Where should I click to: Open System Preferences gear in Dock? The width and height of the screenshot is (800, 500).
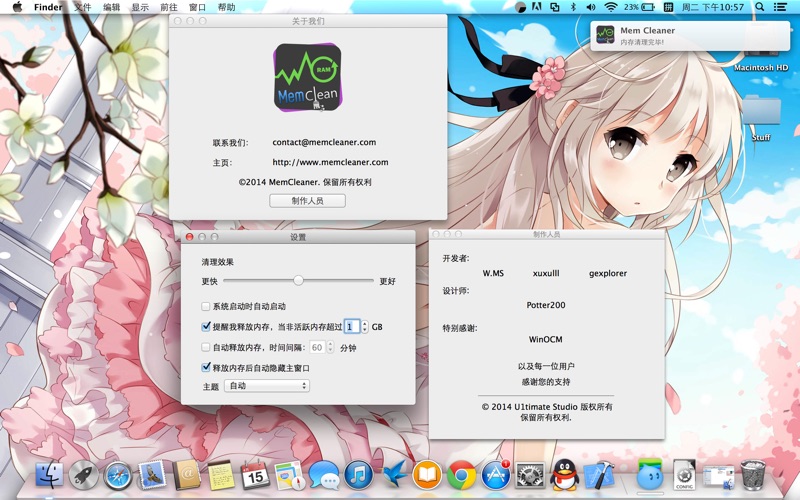(x=530, y=476)
